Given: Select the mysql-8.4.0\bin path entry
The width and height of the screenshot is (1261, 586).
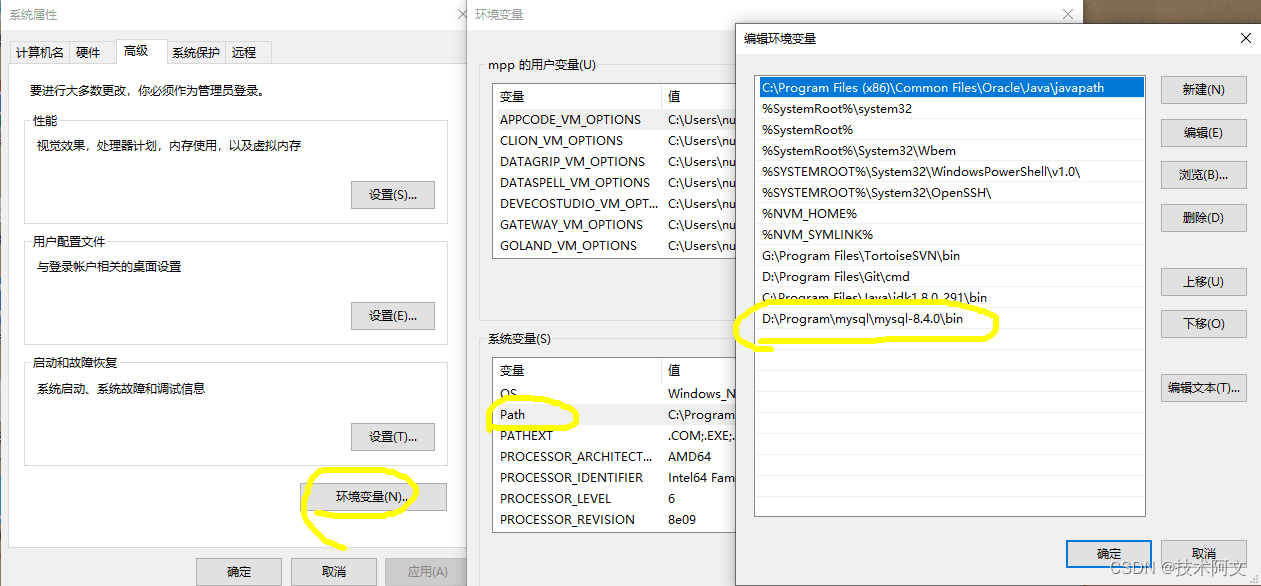Looking at the screenshot, I should (x=950, y=319).
